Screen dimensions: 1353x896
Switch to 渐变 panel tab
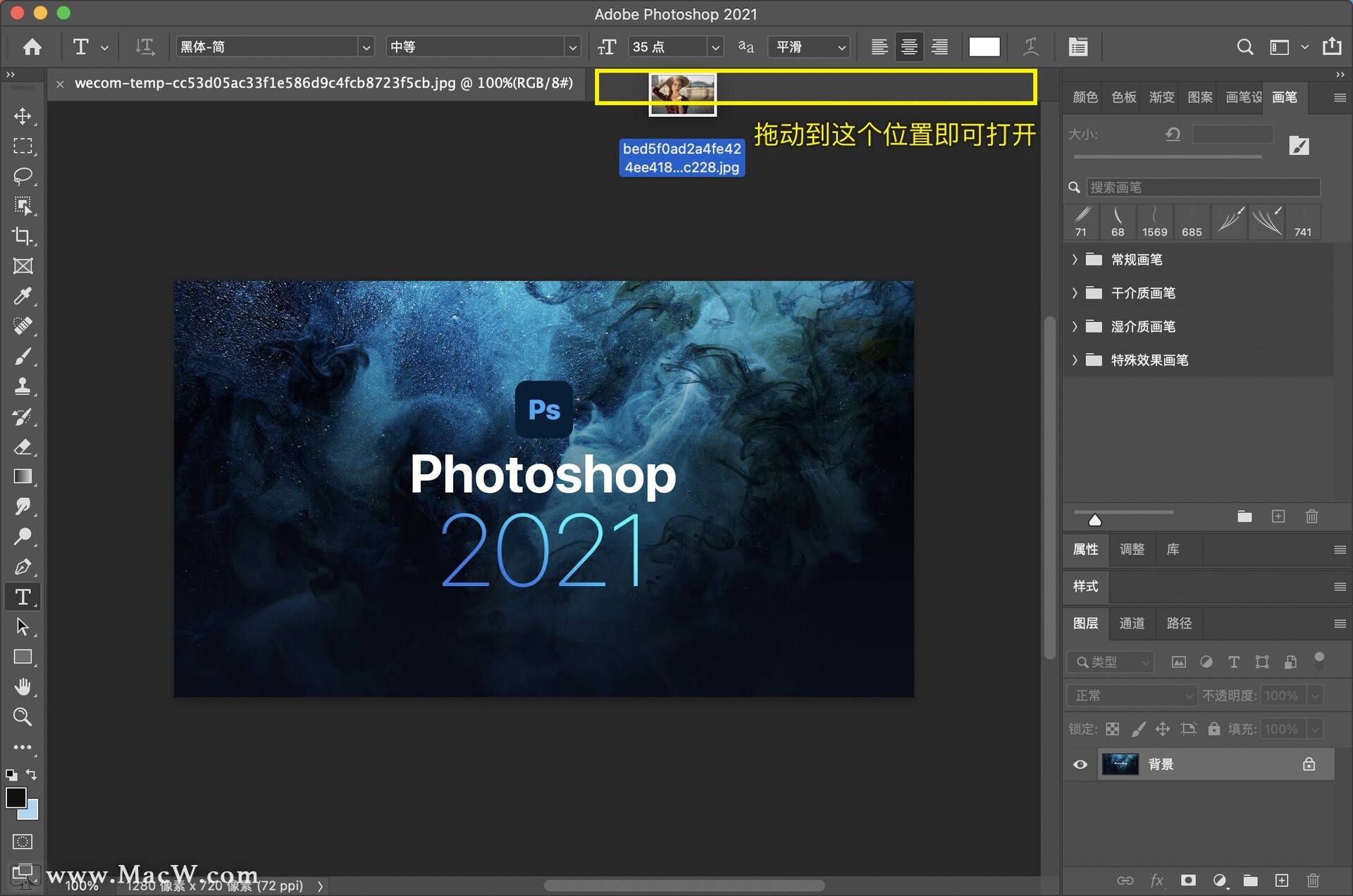[1161, 97]
